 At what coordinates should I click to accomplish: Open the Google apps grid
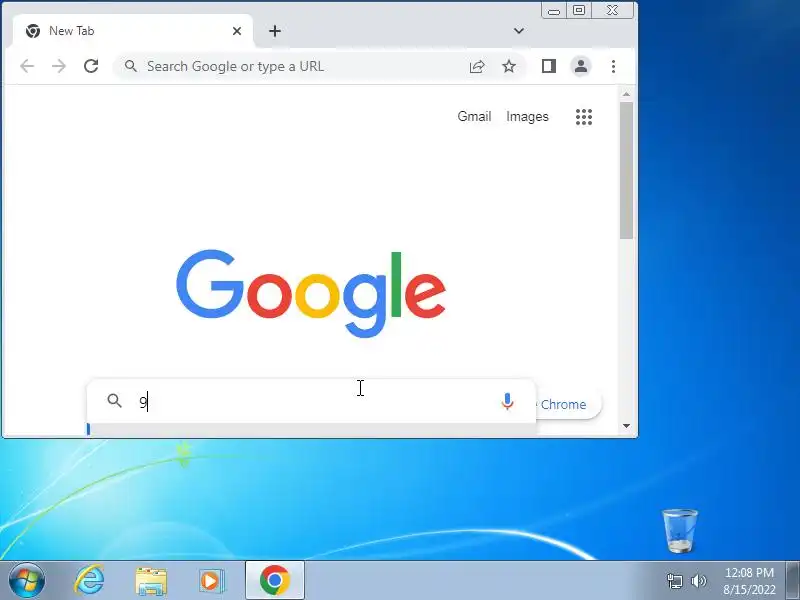coord(584,117)
